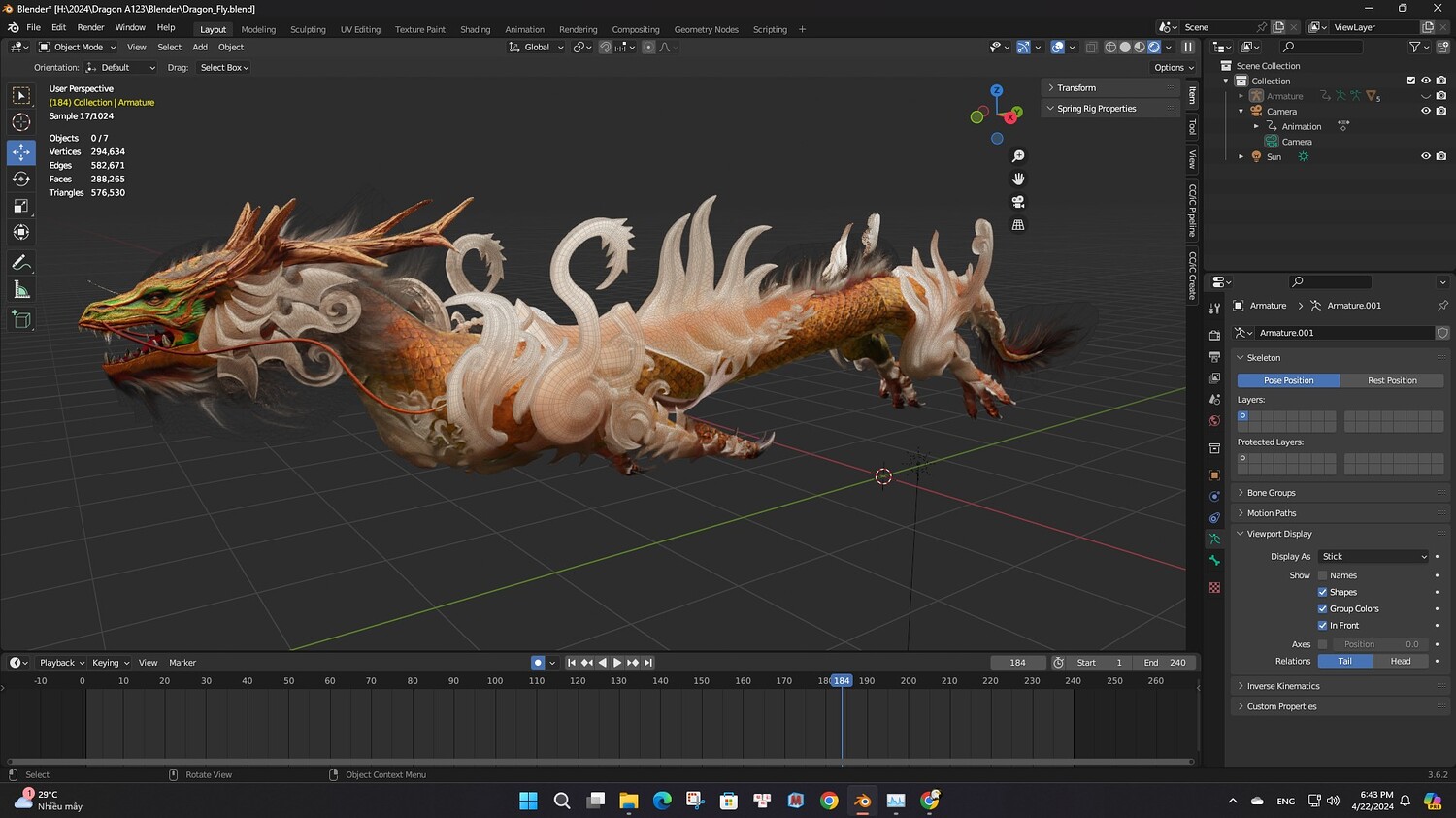Click the Play Animation button

tap(616, 663)
